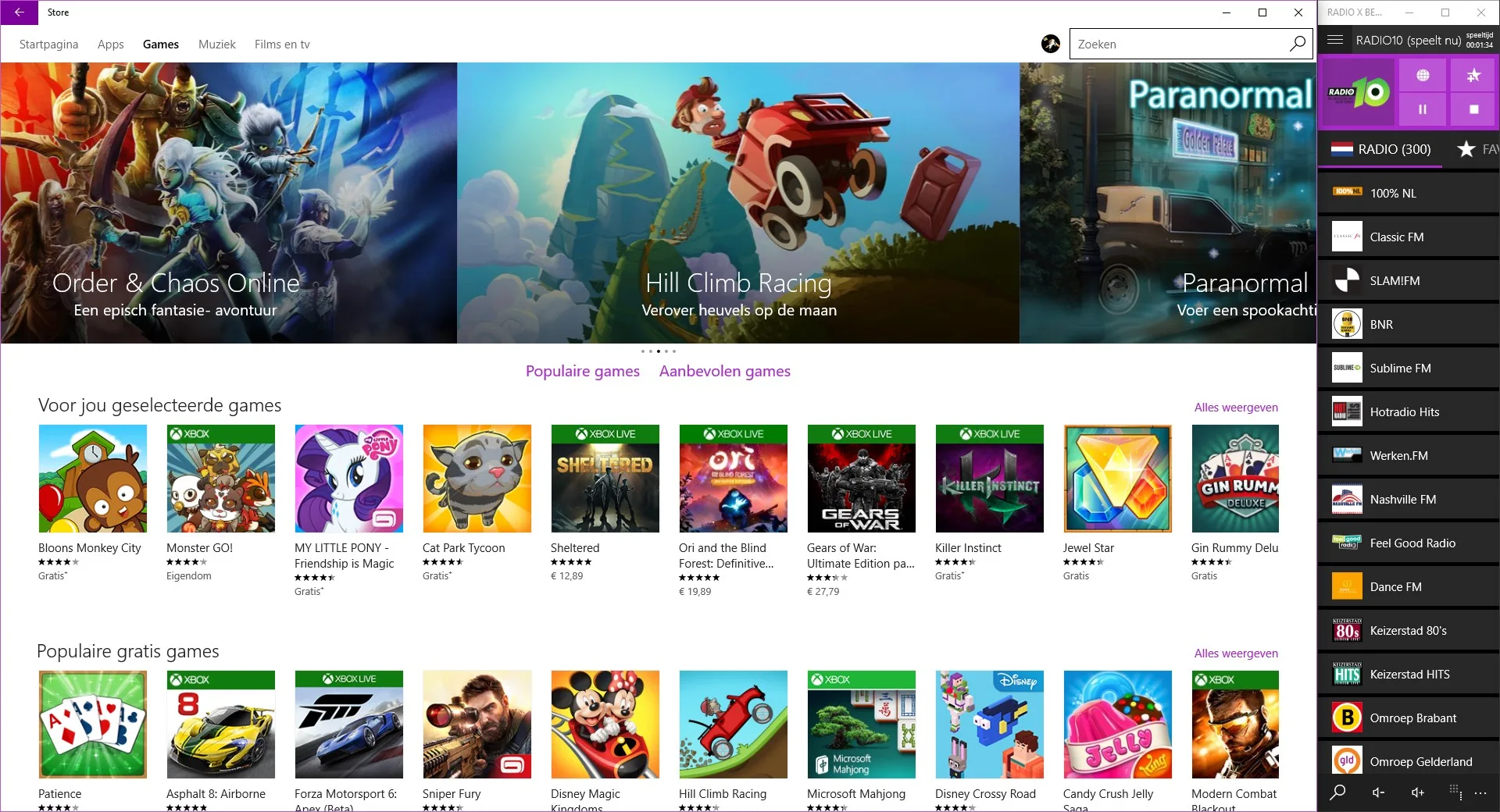
Task: Go back using the Store back arrow
Action: point(19,12)
